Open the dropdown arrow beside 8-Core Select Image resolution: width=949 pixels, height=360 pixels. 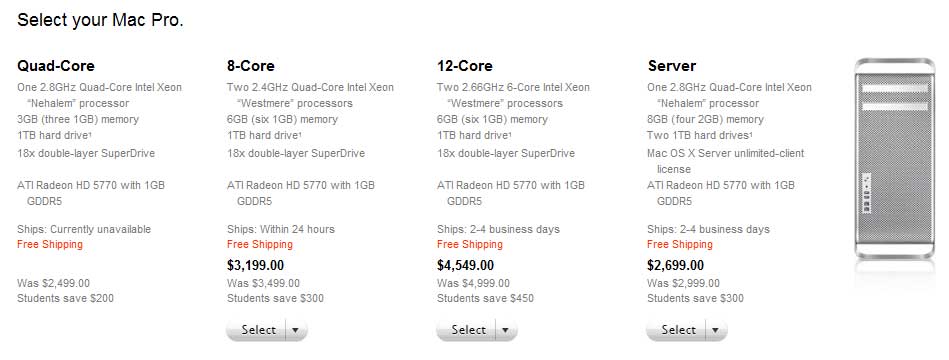click(x=296, y=330)
